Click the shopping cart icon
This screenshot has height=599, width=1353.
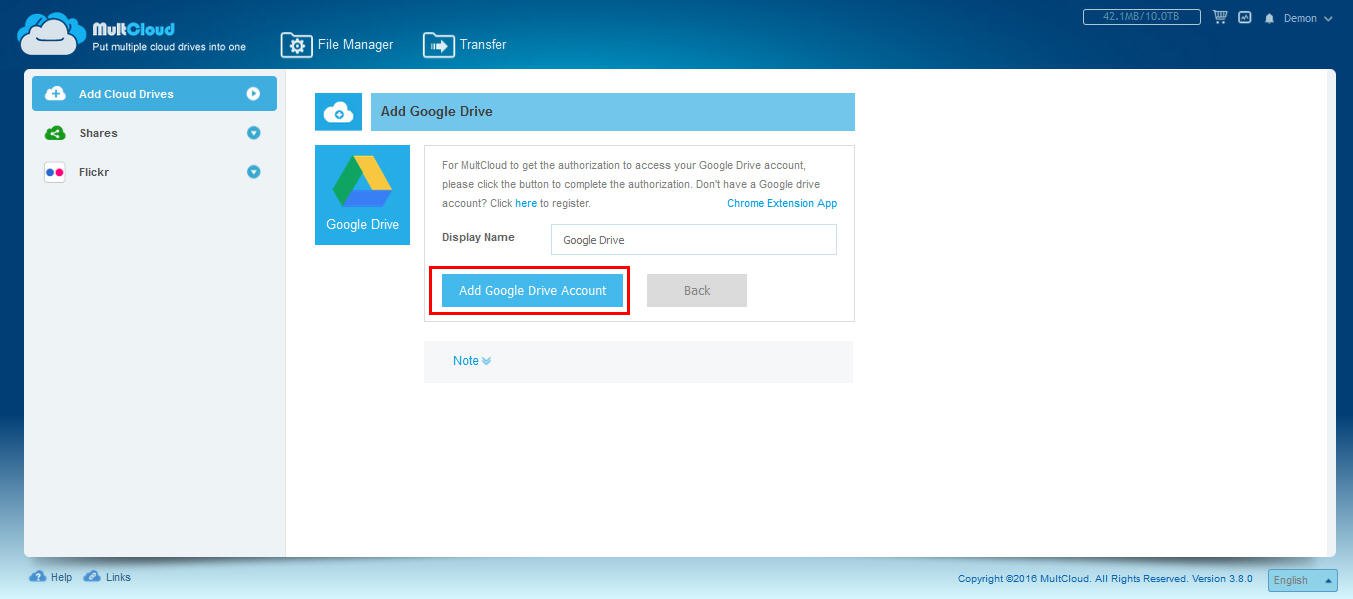(x=1220, y=17)
